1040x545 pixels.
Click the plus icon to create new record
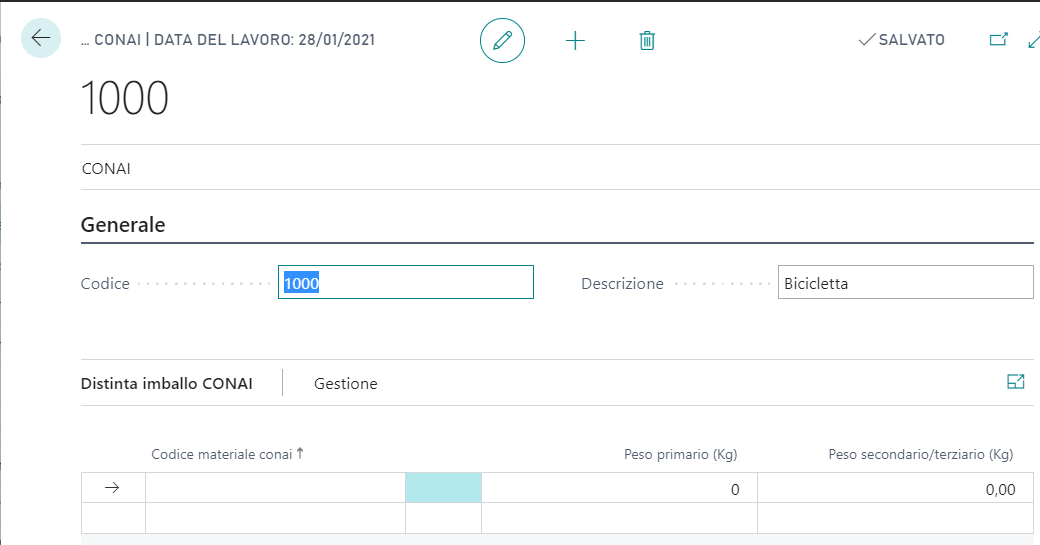575,41
